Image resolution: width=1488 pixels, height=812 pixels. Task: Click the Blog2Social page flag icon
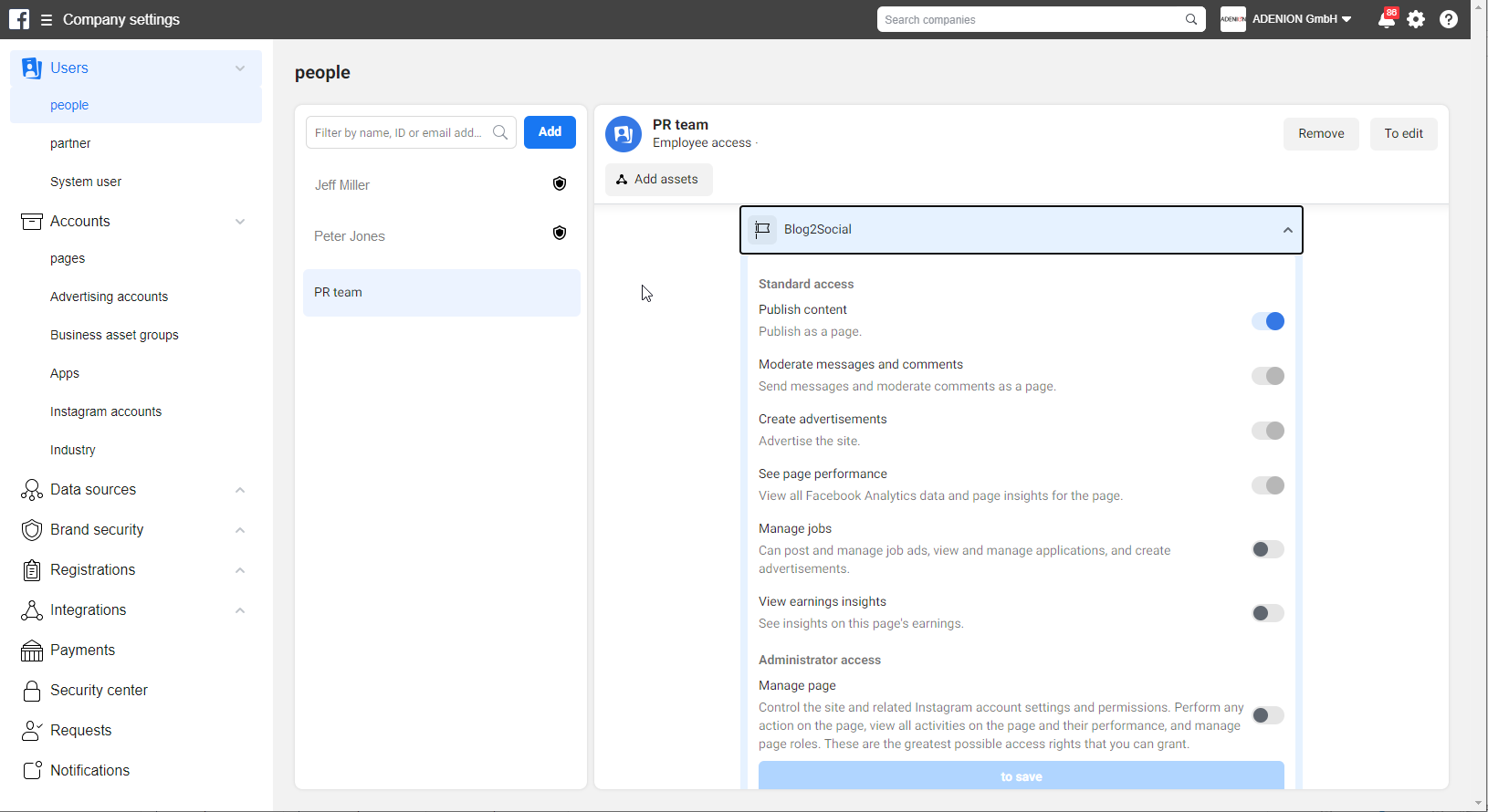[763, 229]
